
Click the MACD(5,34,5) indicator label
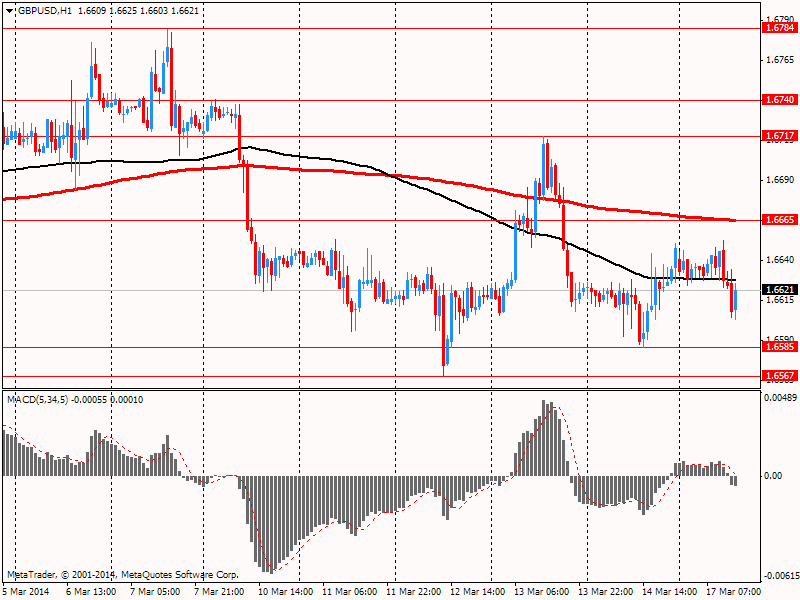(x=38, y=400)
